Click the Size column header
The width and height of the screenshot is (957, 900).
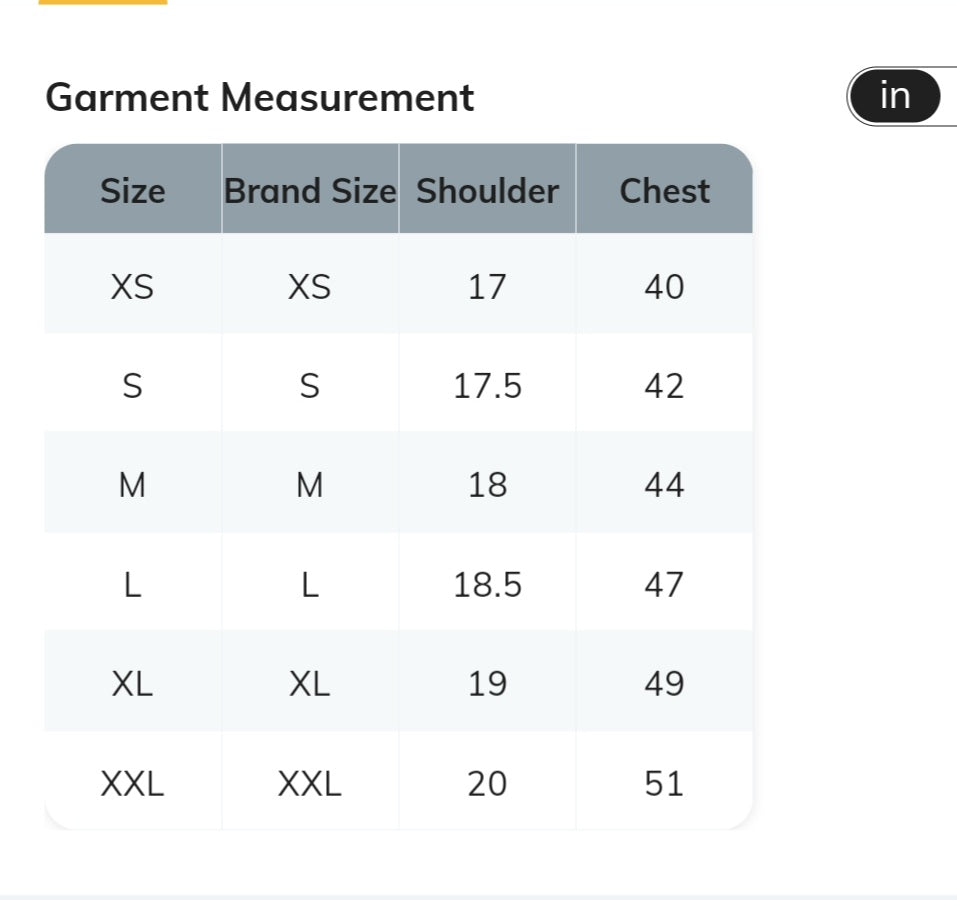tap(133, 189)
